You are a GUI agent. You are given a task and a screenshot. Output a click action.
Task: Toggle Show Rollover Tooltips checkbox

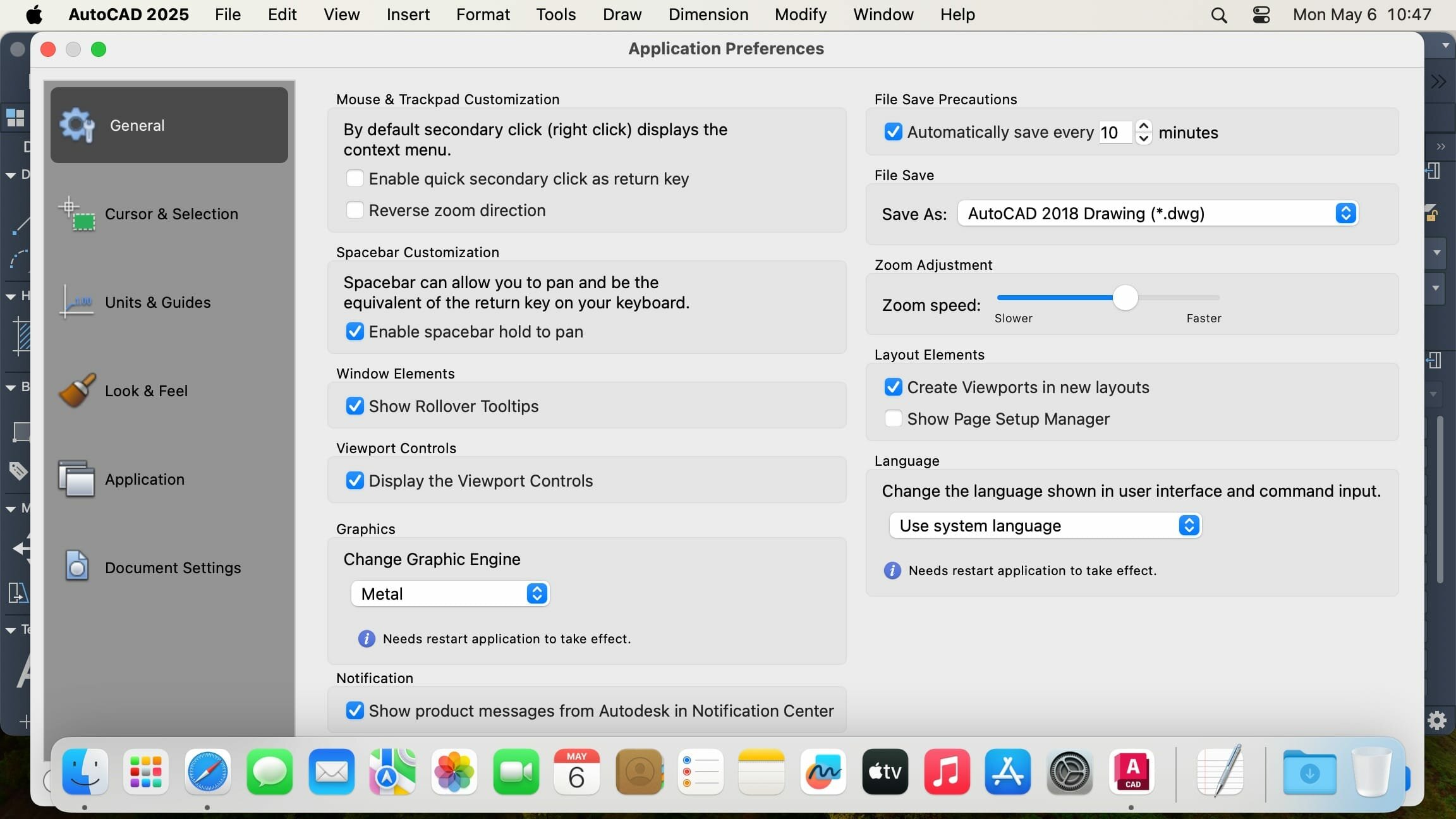pos(355,406)
